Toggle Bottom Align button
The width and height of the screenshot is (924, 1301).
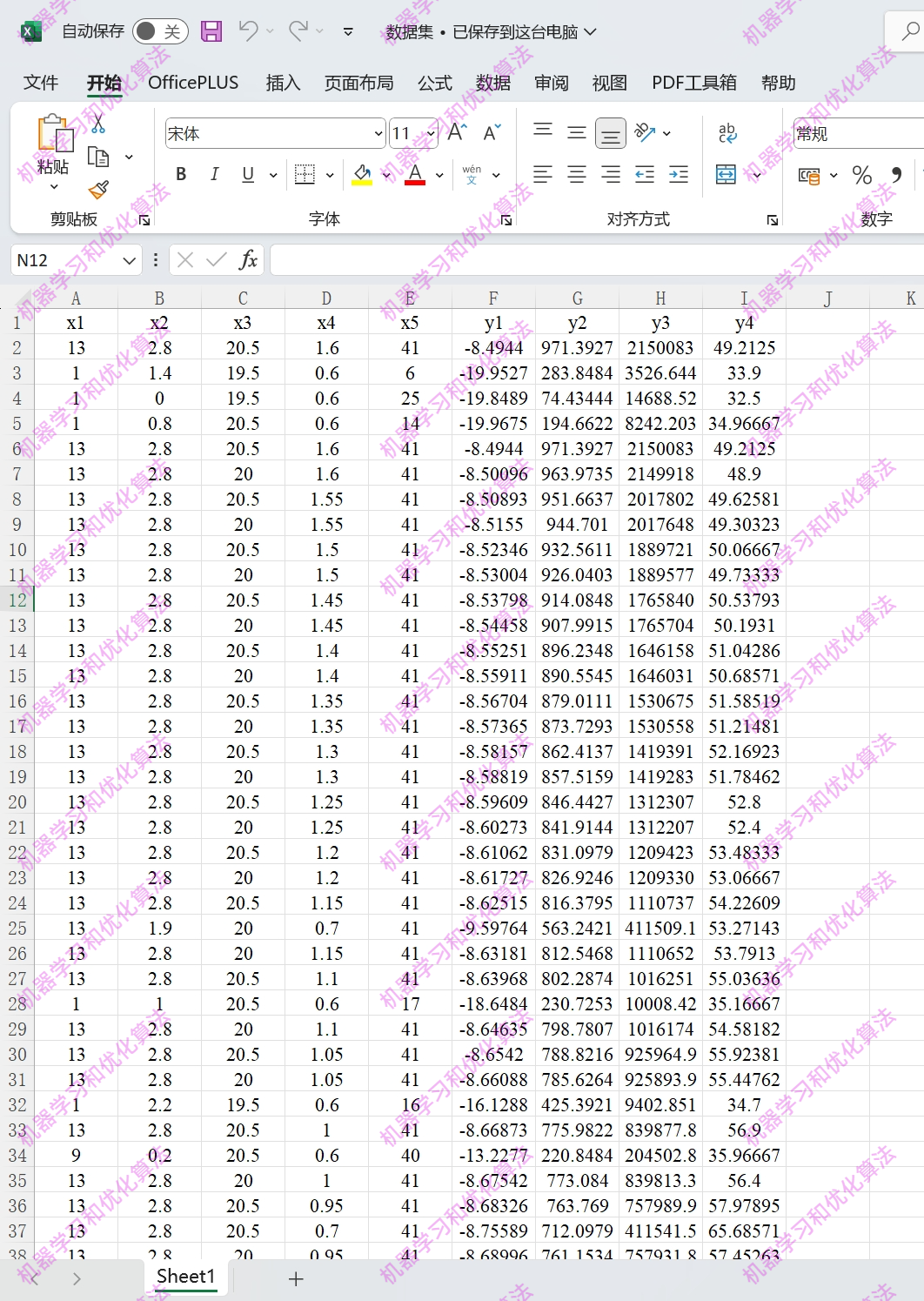point(611,133)
